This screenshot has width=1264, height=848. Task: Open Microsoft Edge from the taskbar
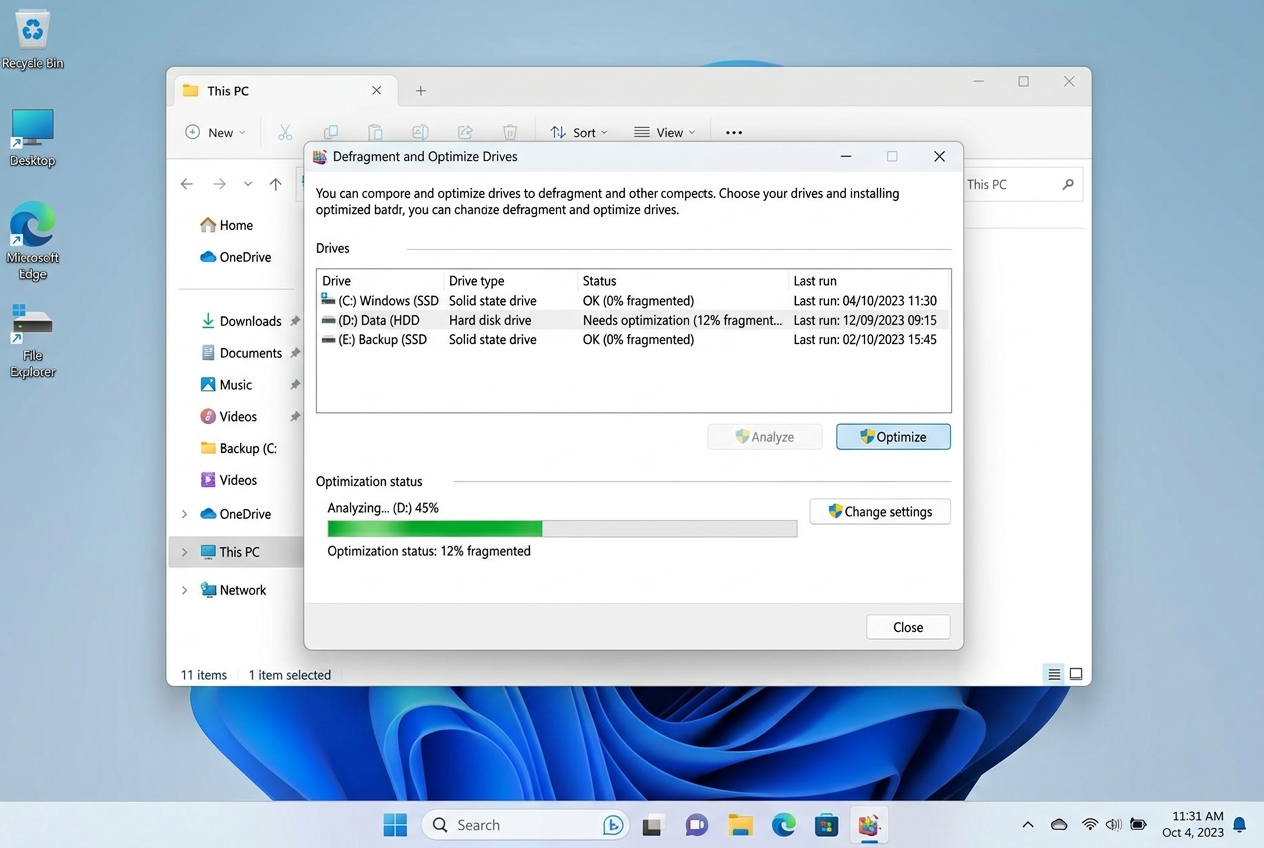coord(783,825)
